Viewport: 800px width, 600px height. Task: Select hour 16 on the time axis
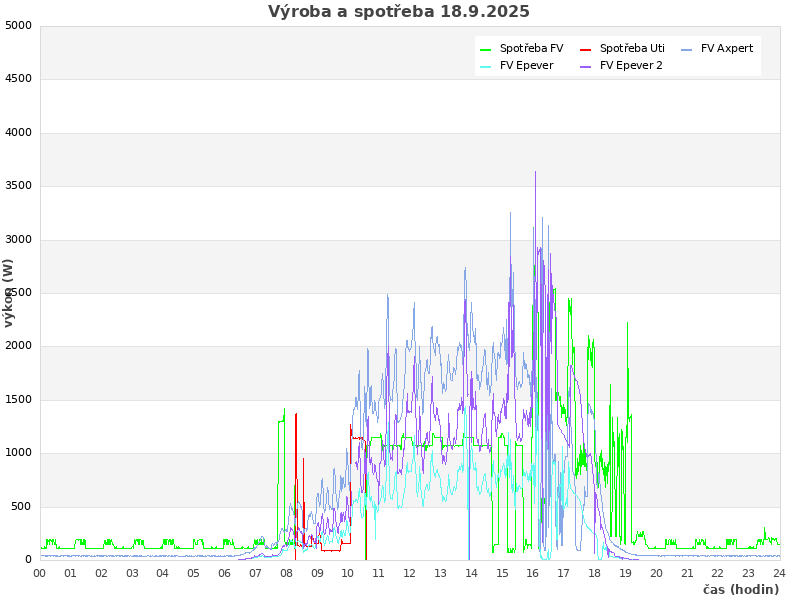(x=533, y=573)
